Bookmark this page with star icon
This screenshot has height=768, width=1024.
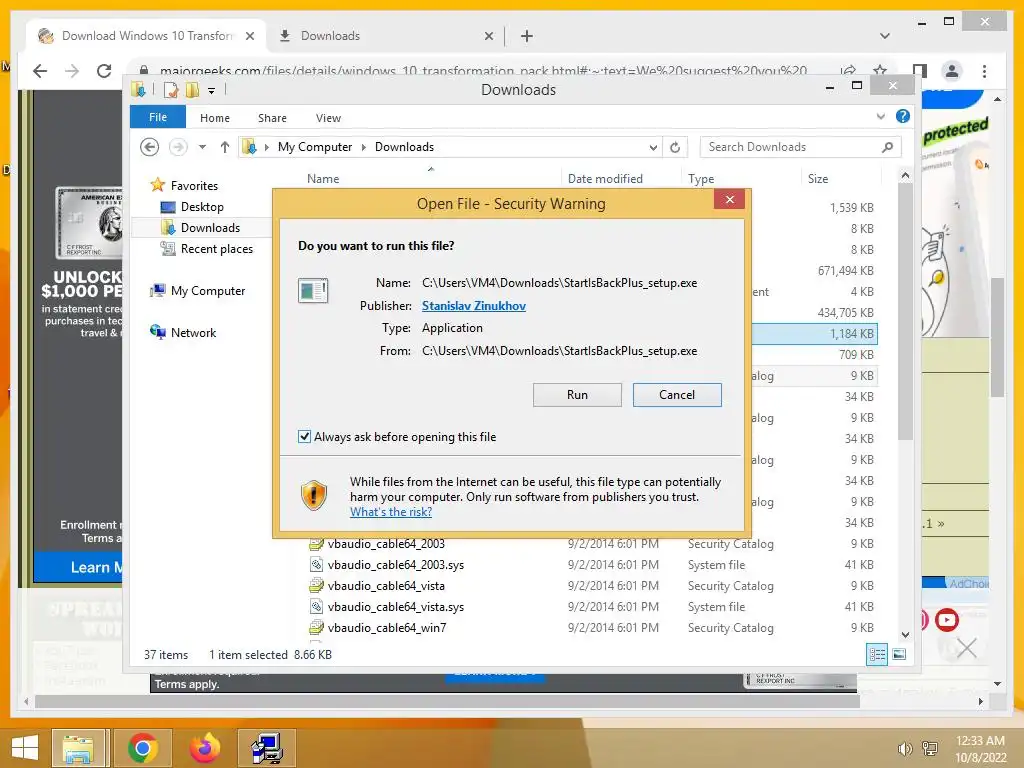pos(880,71)
